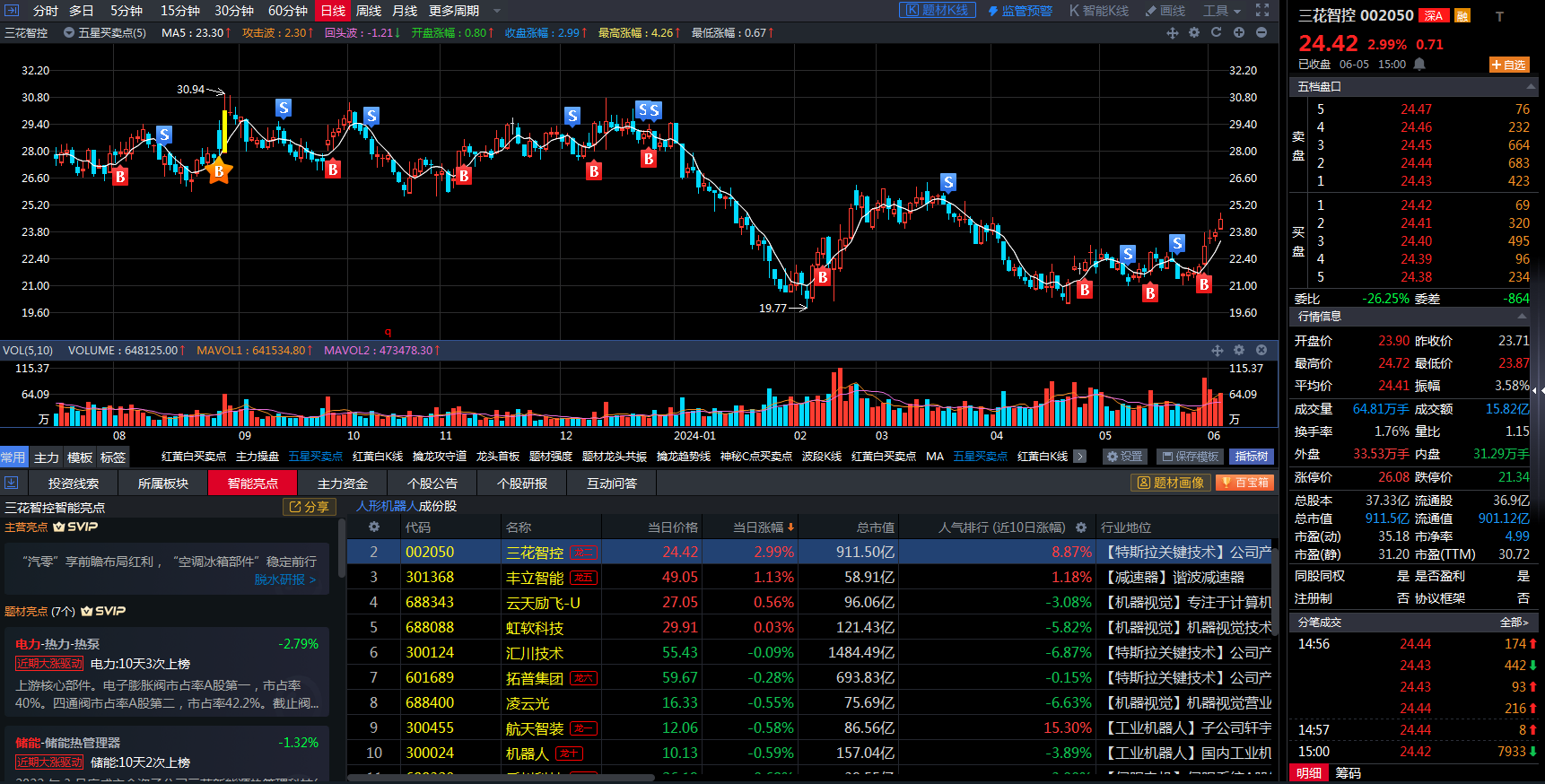Screen dimensions: 1545x784
Task: Enable 擒龙攻守道 indicator
Action: (x=440, y=457)
